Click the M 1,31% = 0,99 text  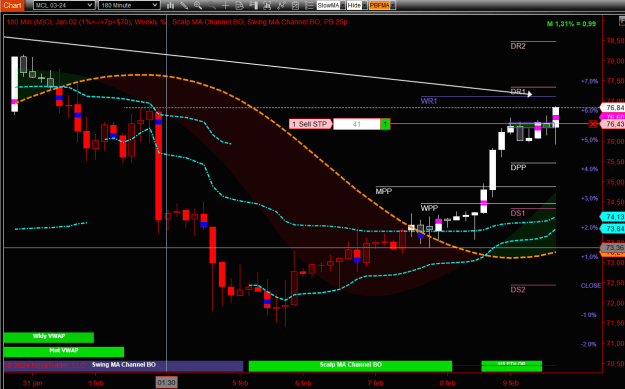point(571,24)
